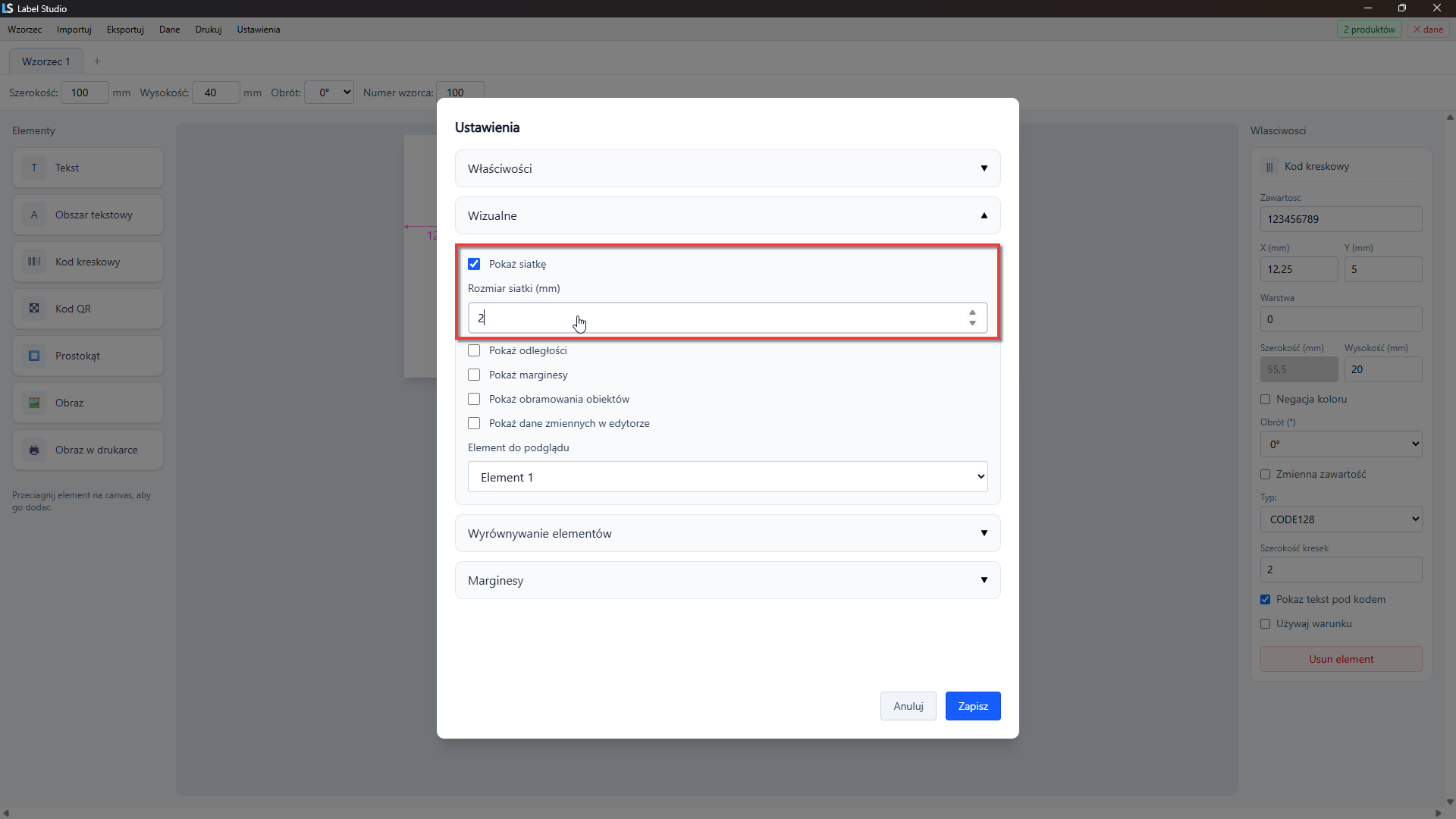Click the 2 produktów button
Image resolution: width=1456 pixels, height=819 pixels.
pyautogui.click(x=1369, y=30)
